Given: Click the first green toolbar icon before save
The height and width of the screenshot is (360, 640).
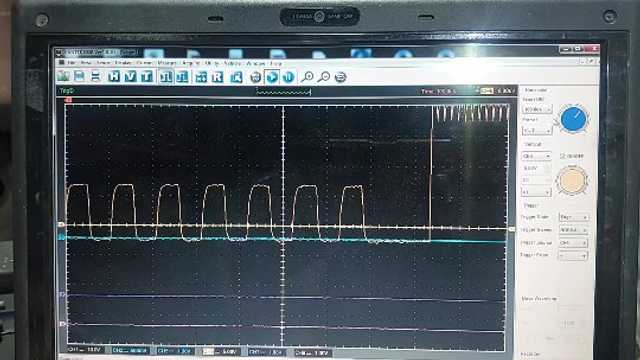Looking at the screenshot, I should [x=63, y=76].
